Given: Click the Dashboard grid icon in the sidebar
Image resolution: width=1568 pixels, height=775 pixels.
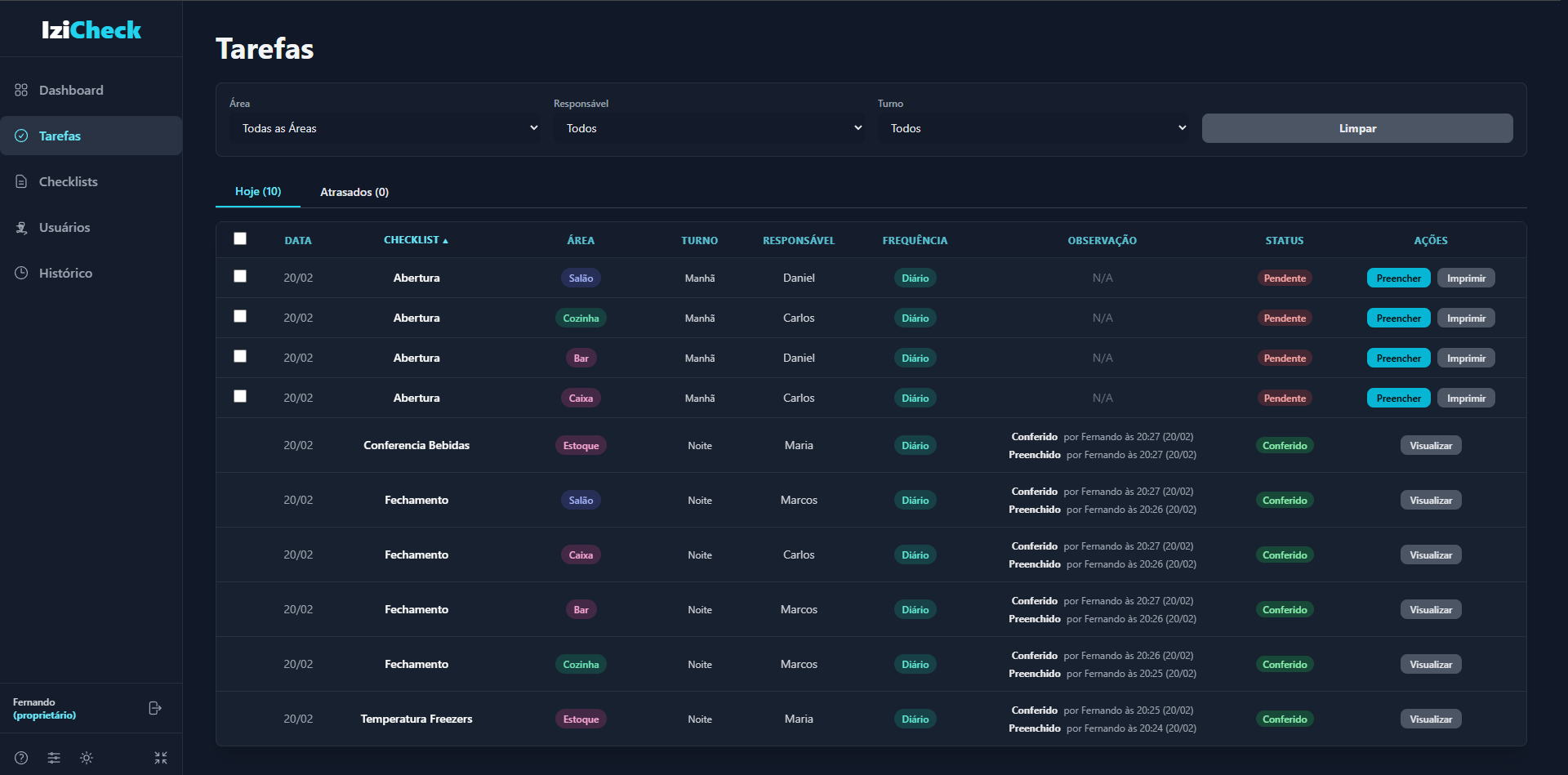Looking at the screenshot, I should click(21, 90).
